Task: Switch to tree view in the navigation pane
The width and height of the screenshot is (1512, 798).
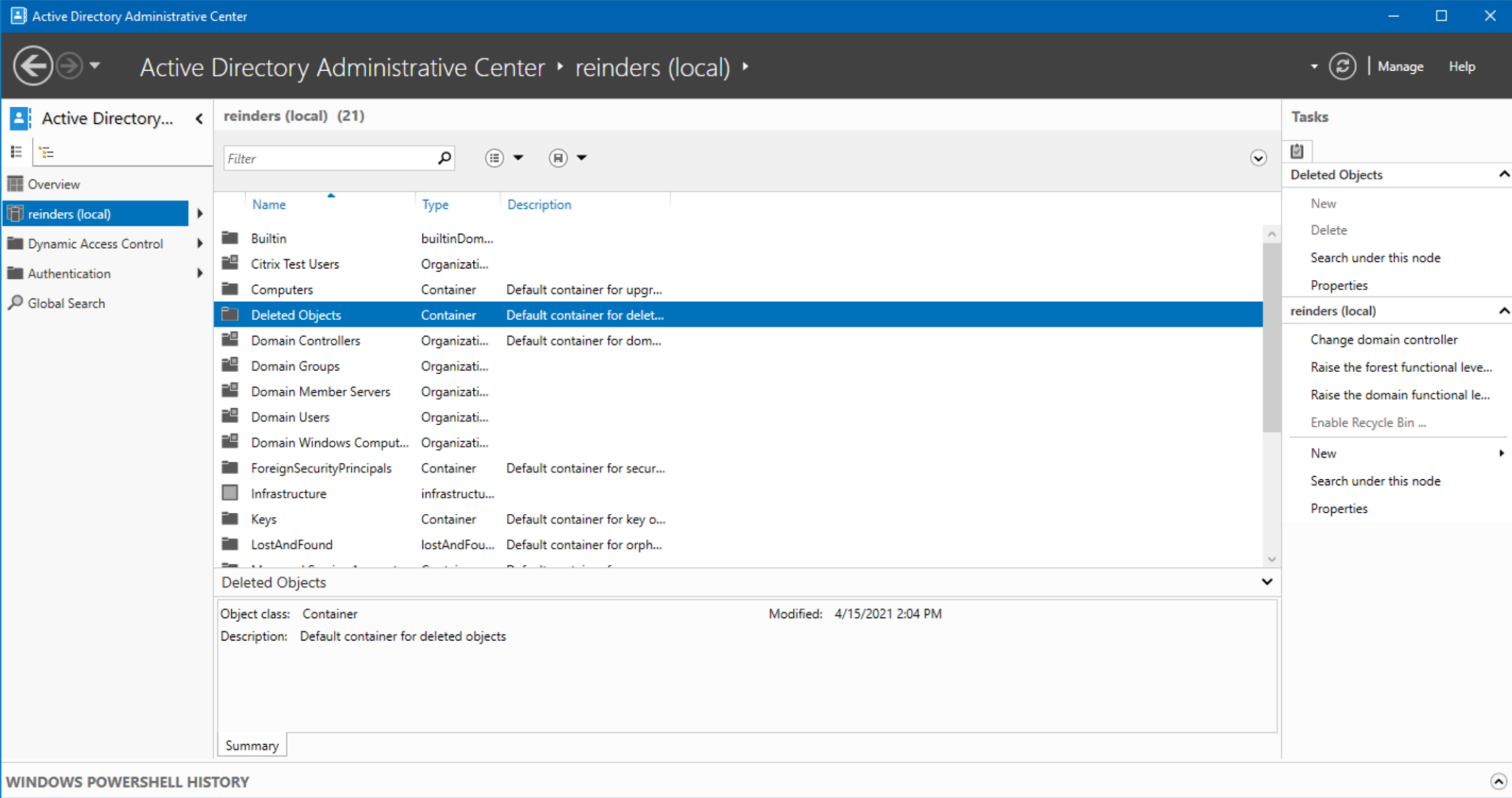Action: pyautogui.click(x=47, y=151)
